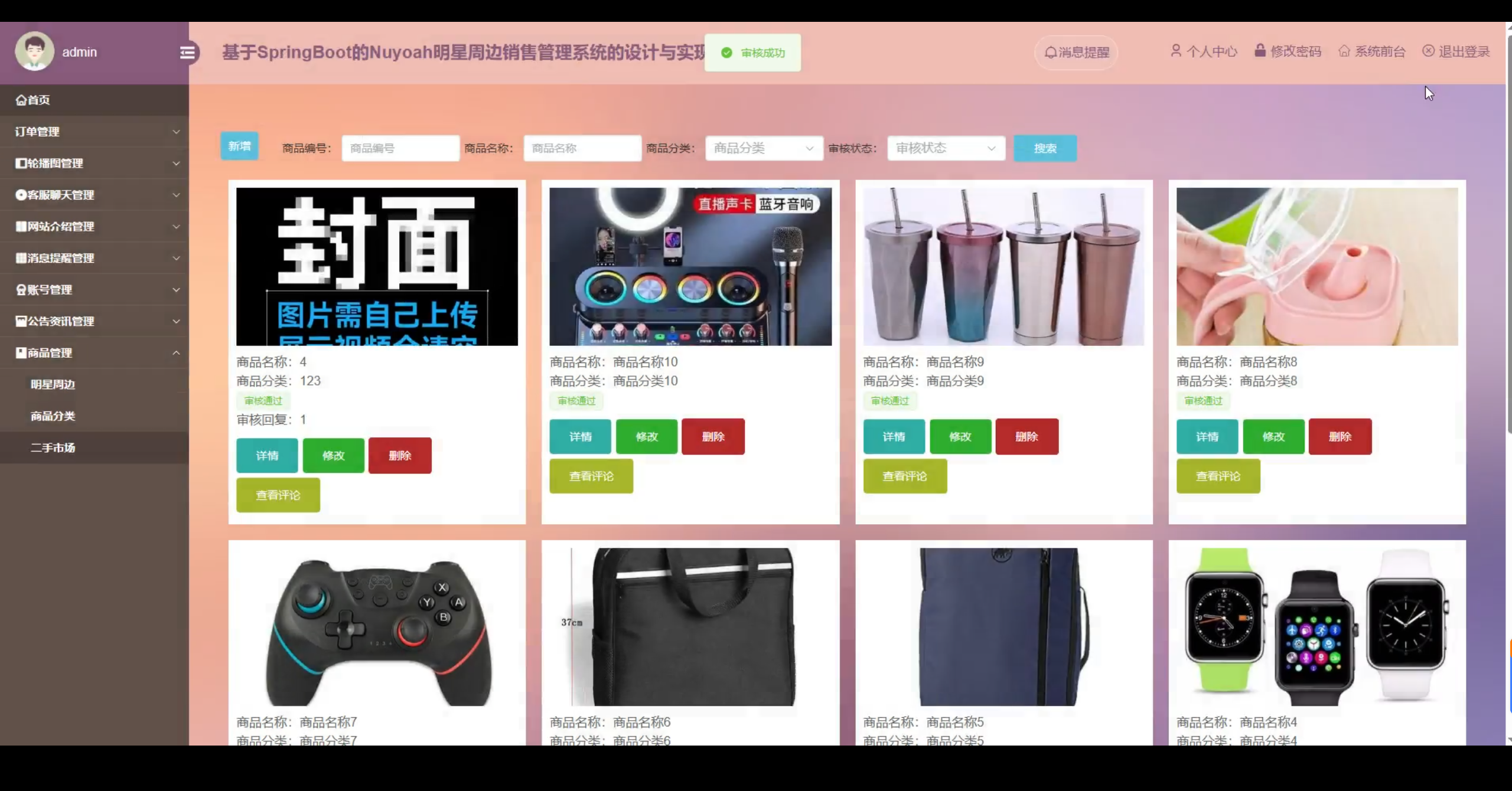Select 明星周边 submenu item
The height and width of the screenshot is (791, 1512).
[x=53, y=384]
